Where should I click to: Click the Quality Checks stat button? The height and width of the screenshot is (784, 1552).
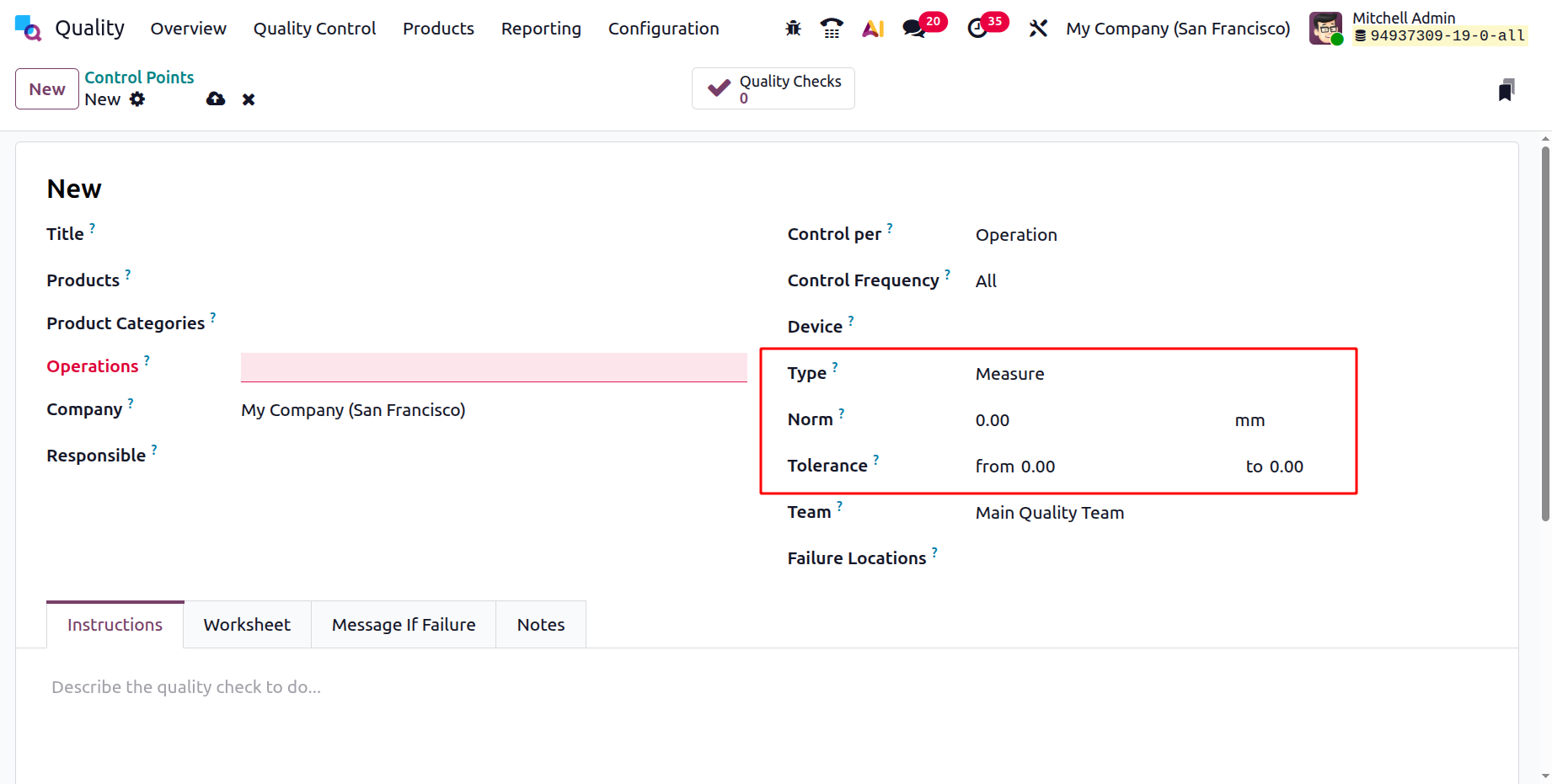(773, 89)
